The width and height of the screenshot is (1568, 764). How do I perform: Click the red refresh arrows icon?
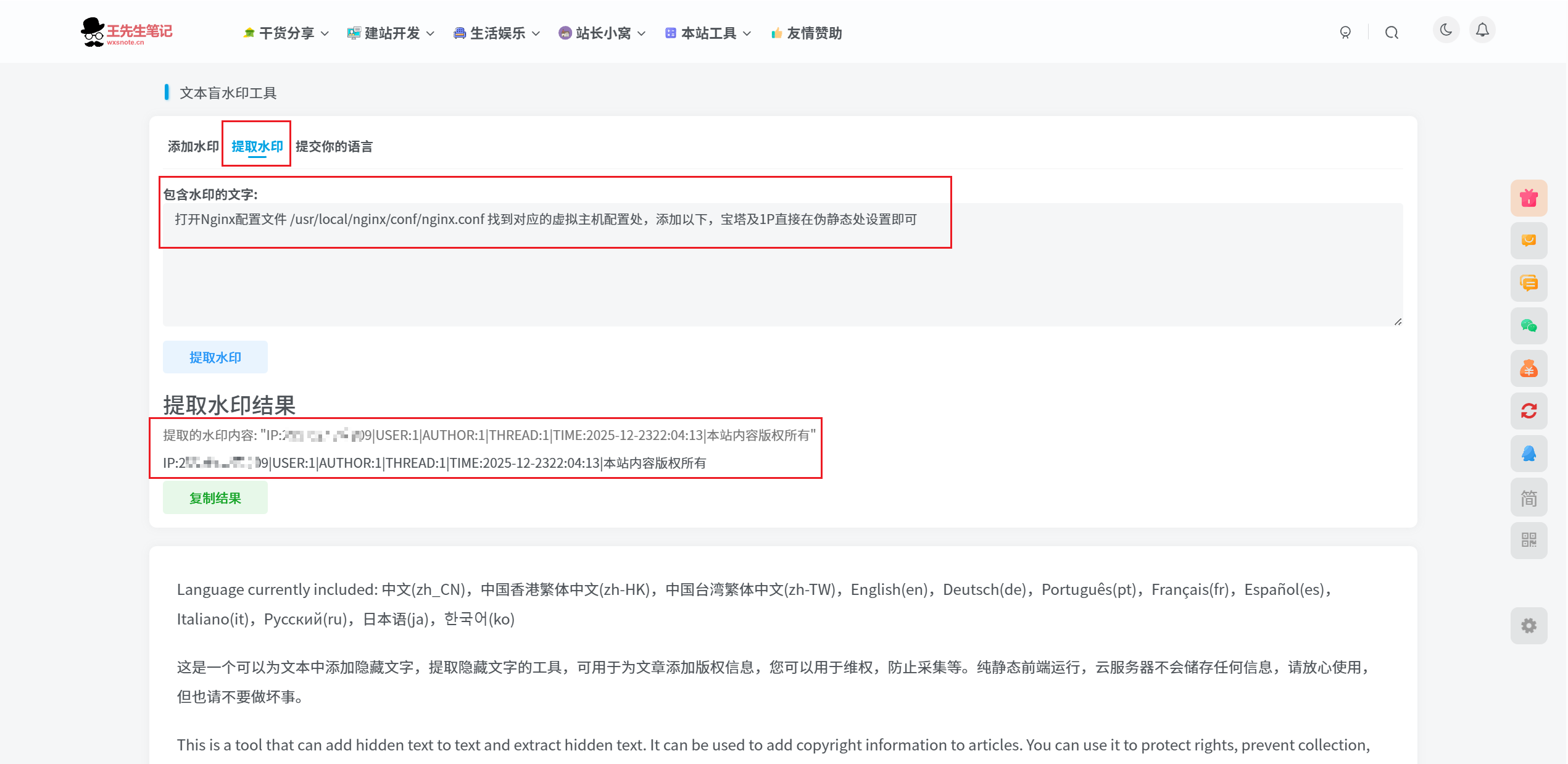[x=1528, y=411]
